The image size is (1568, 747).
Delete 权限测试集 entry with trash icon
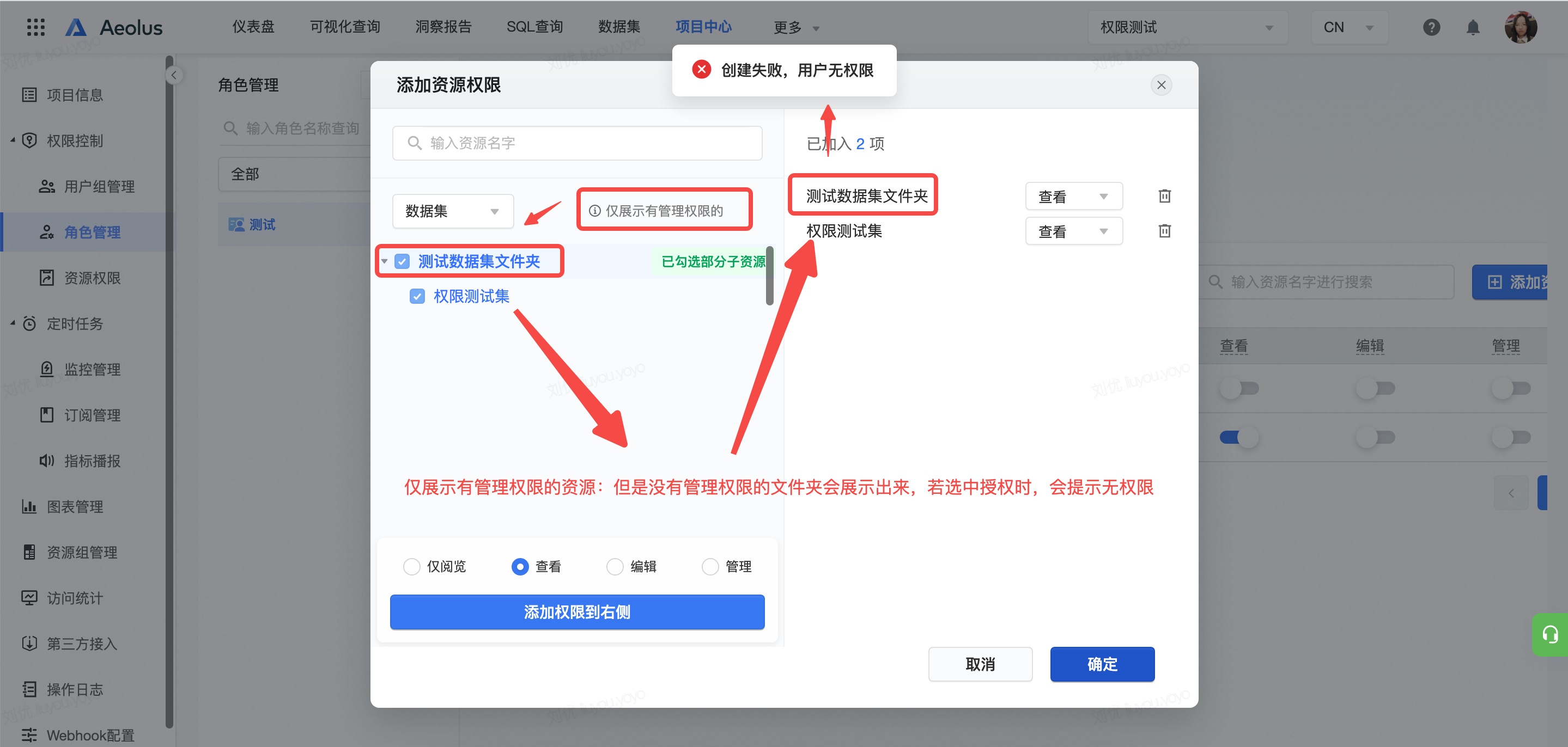coord(1164,231)
